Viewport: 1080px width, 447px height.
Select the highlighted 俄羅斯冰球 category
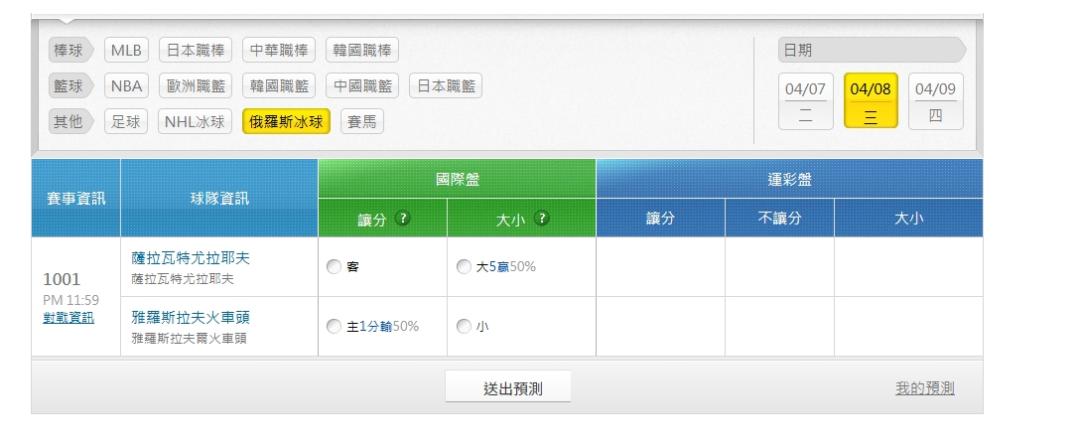pos(286,122)
